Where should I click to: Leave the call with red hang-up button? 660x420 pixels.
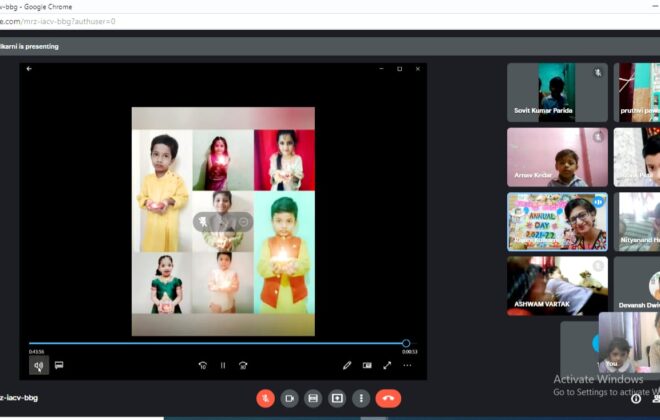point(389,398)
